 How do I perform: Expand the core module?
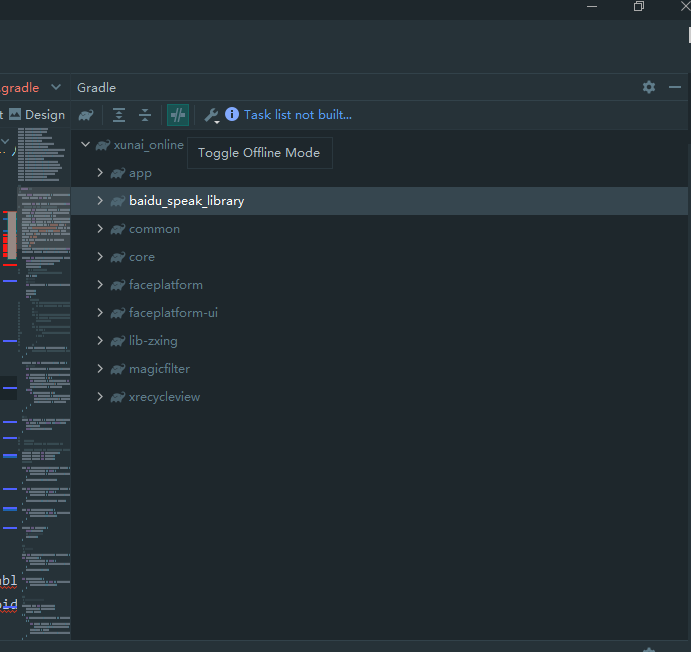[100, 257]
